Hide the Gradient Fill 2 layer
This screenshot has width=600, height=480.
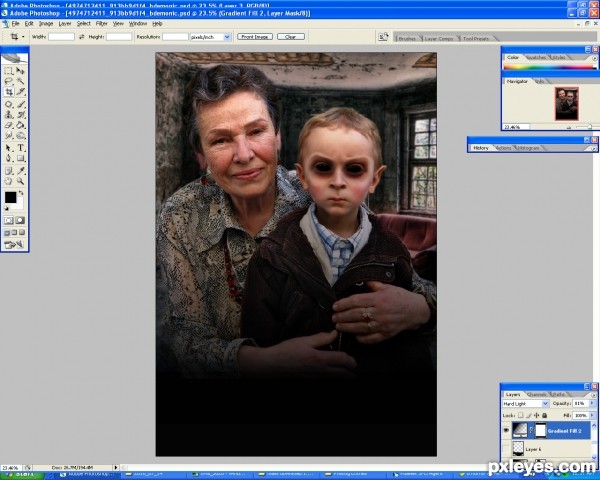click(506, 431)
